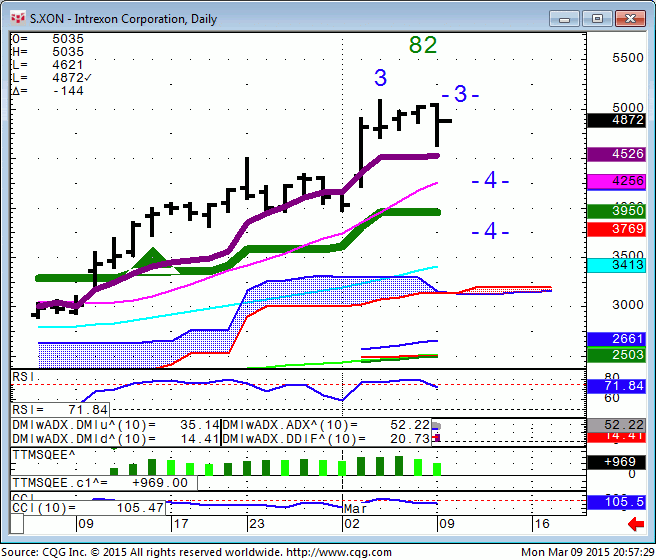
Task: Click the blue -3- annotation
Action: 460,94
